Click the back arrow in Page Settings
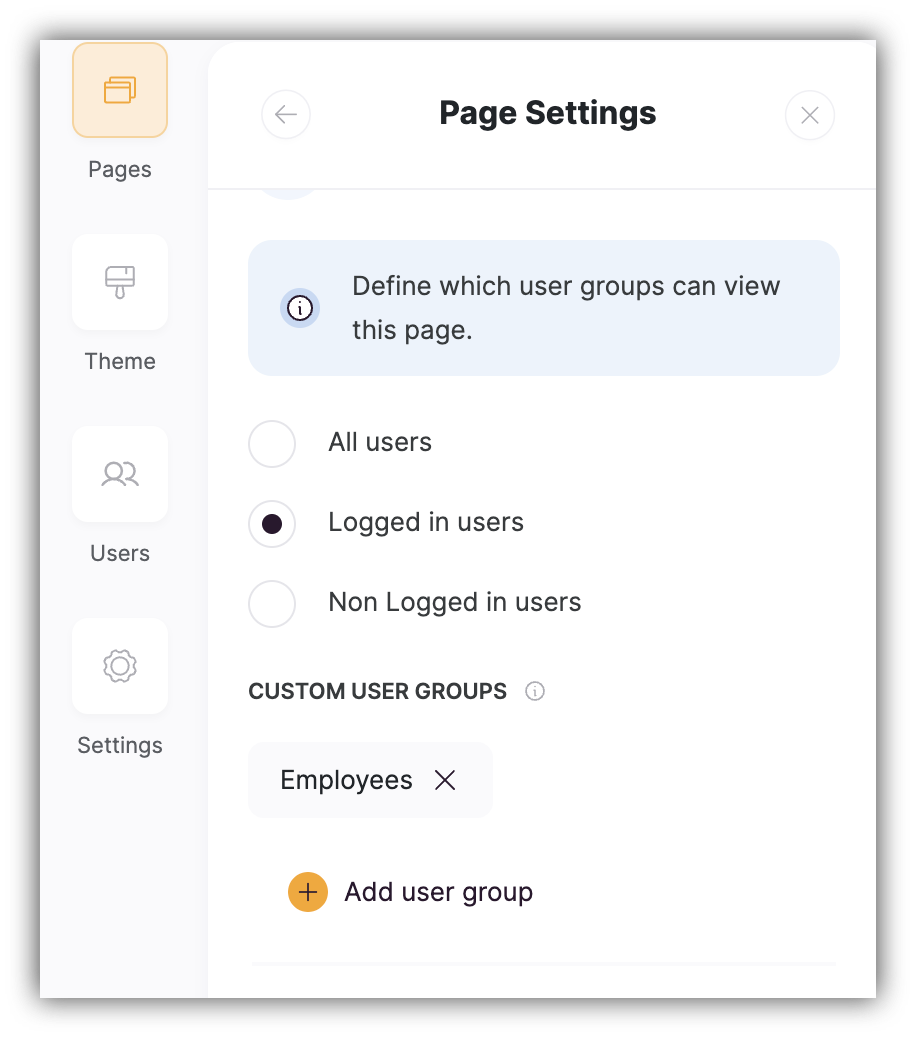 coord(286,115)
